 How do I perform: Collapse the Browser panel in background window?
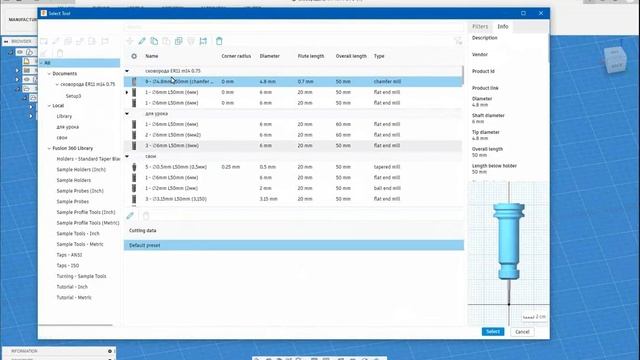(x=6, y=41)
